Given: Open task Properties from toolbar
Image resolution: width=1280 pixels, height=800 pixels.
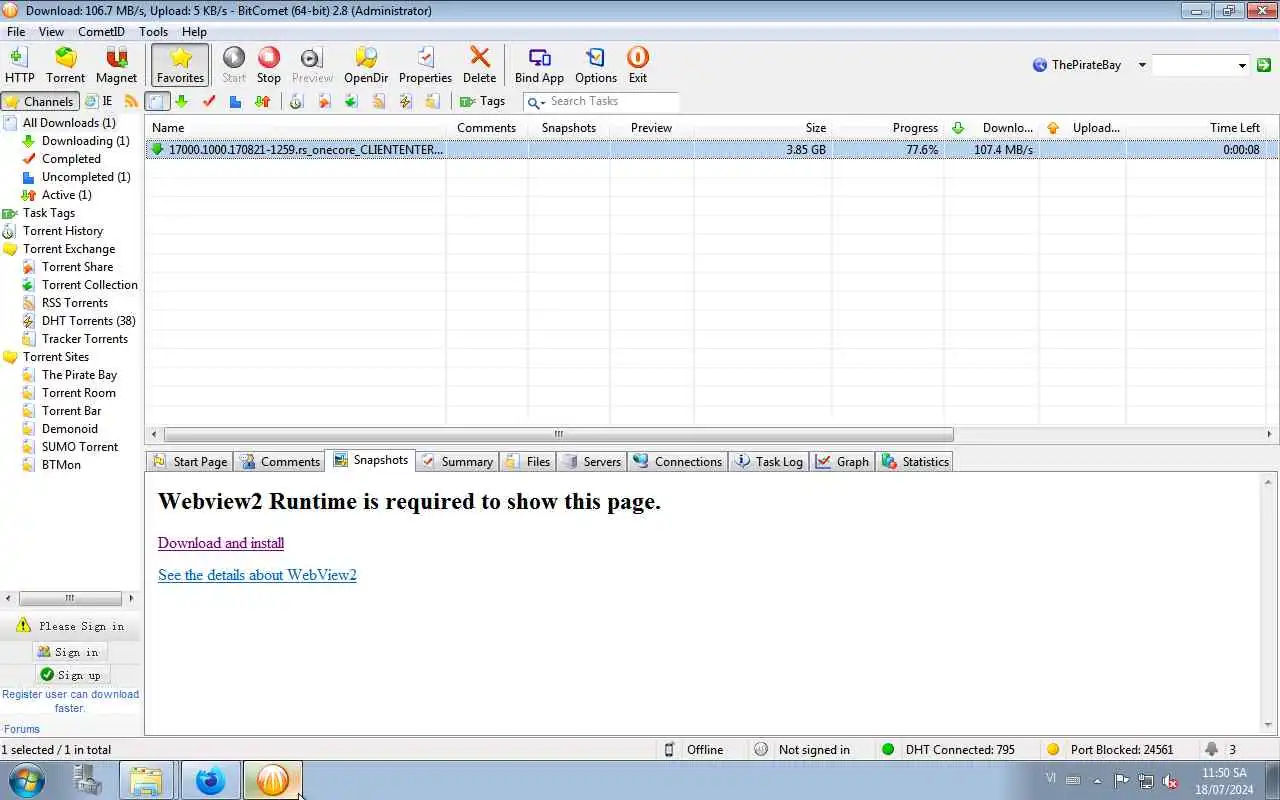Looking at the screenshot, I should coord(425,65).
